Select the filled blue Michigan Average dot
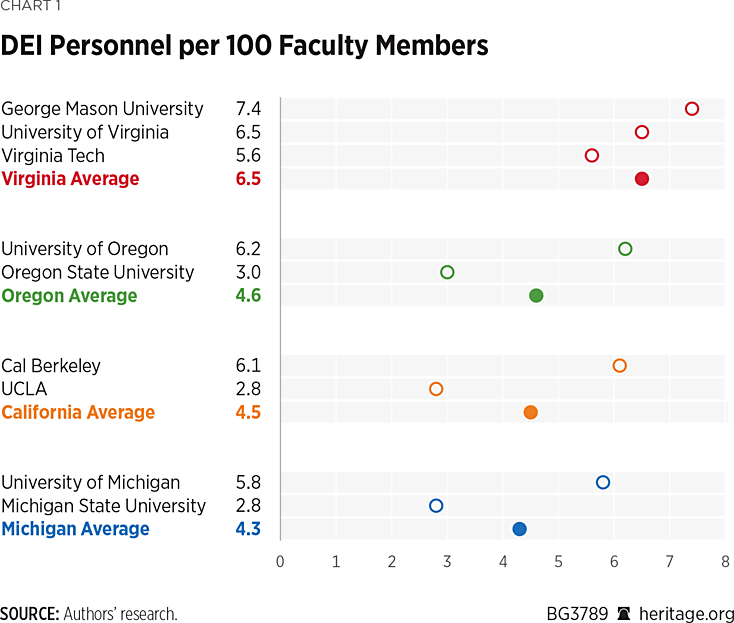Viewport: 734px width, 623px height. click(519, 529)
